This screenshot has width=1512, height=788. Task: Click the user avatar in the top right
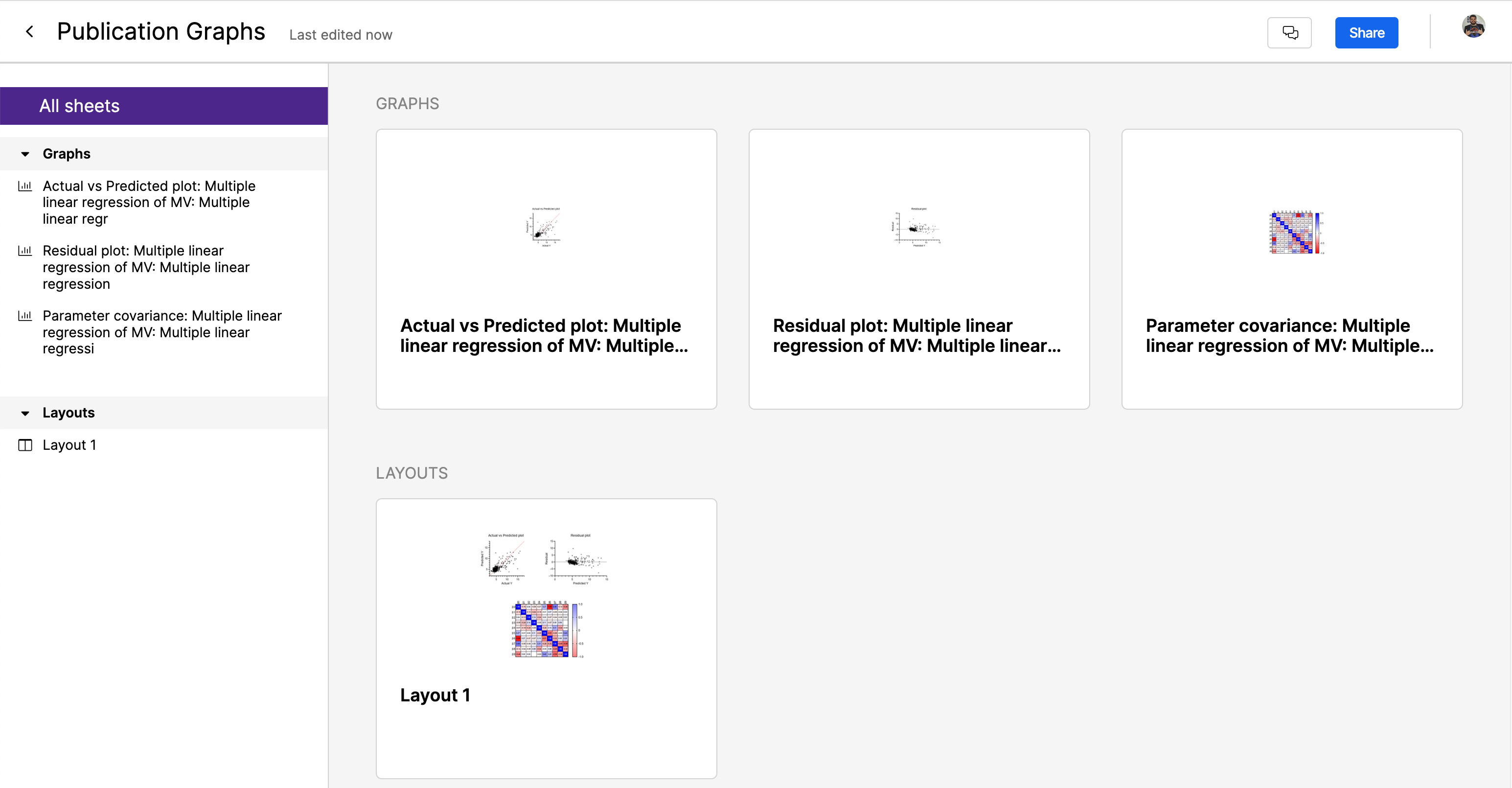pos(1474,25)
